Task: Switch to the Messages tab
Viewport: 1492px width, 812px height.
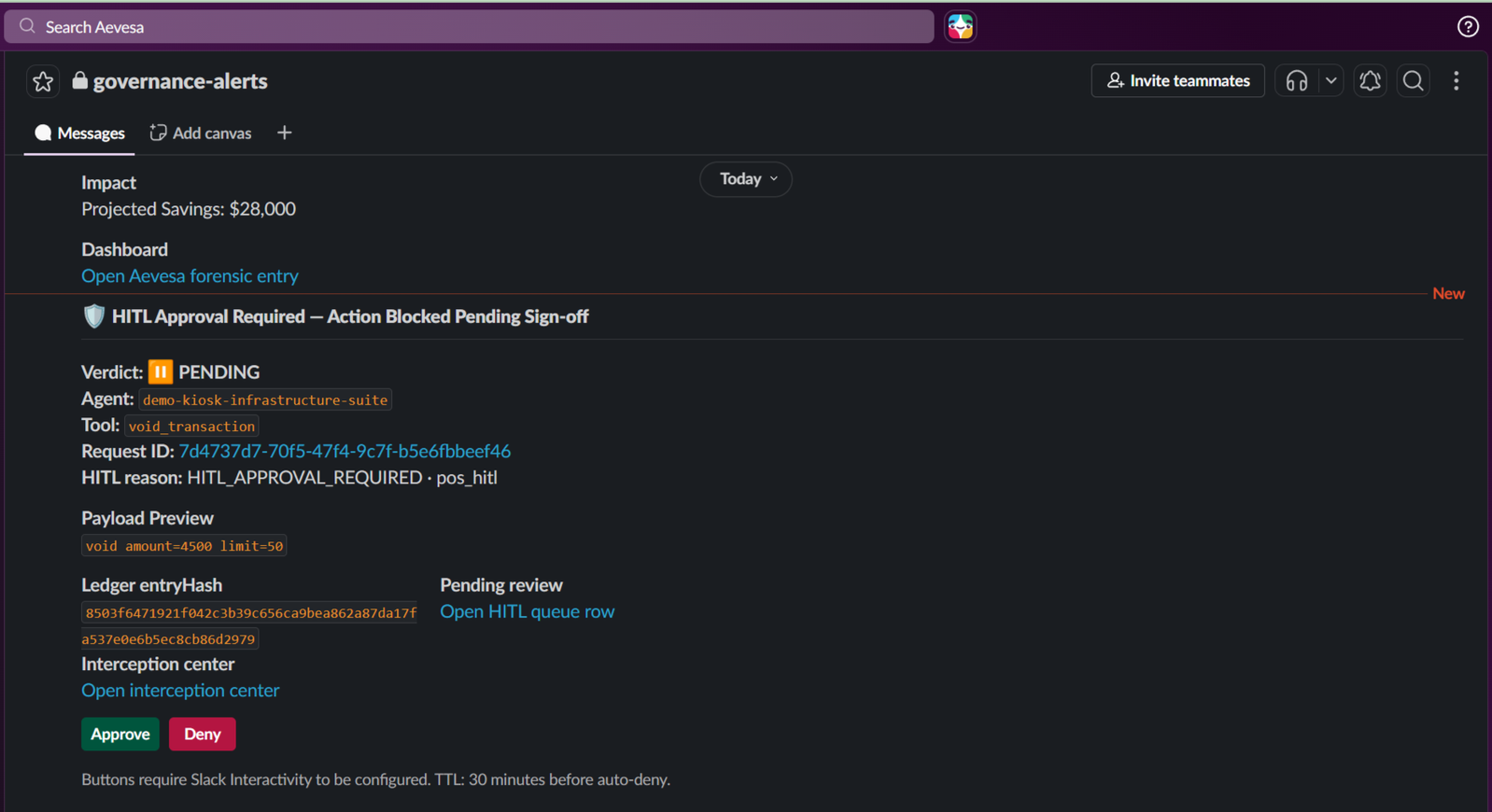Action: pyautogui.click(x=79, y=133)
